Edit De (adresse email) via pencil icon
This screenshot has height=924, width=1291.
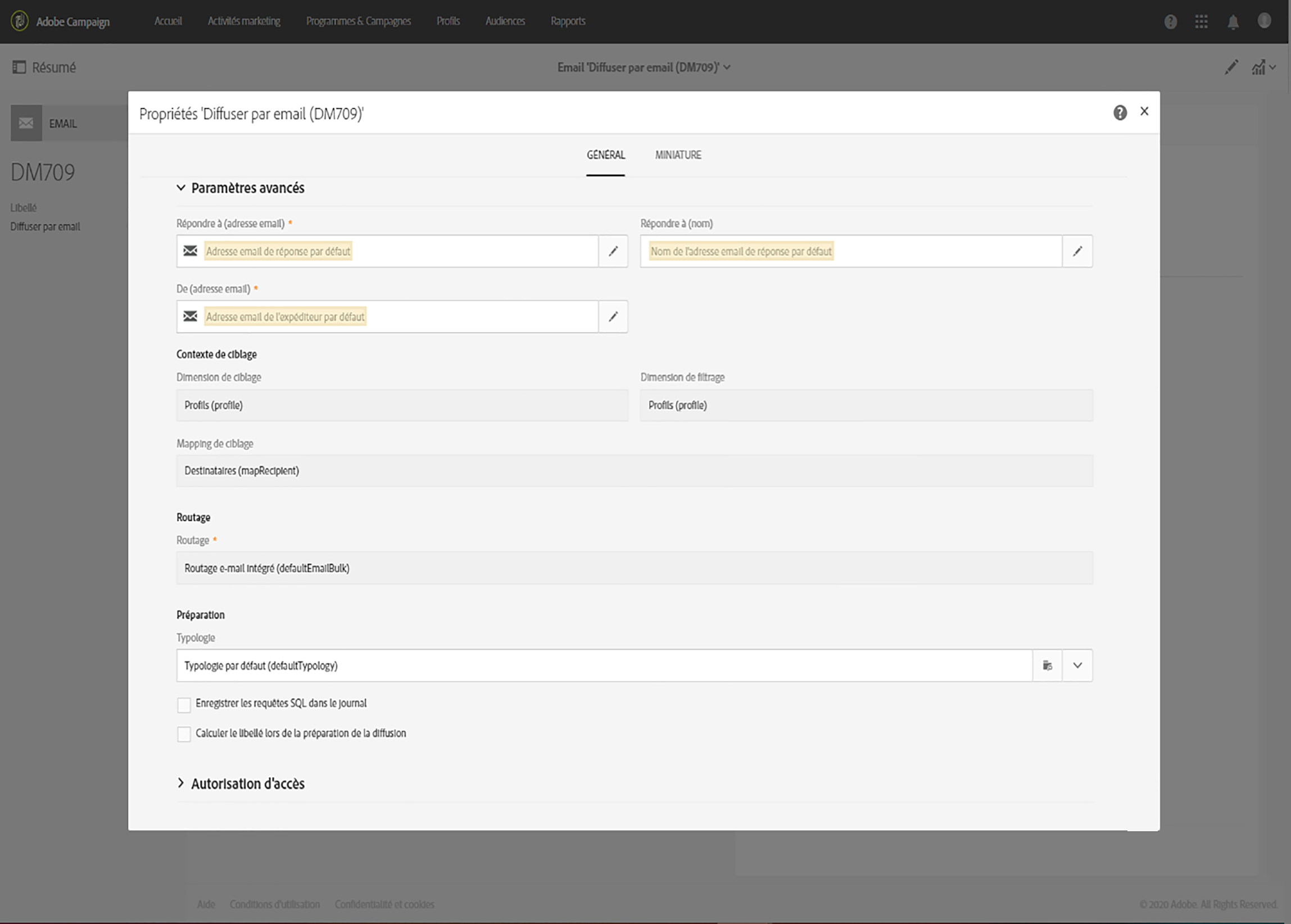point(613,316)
